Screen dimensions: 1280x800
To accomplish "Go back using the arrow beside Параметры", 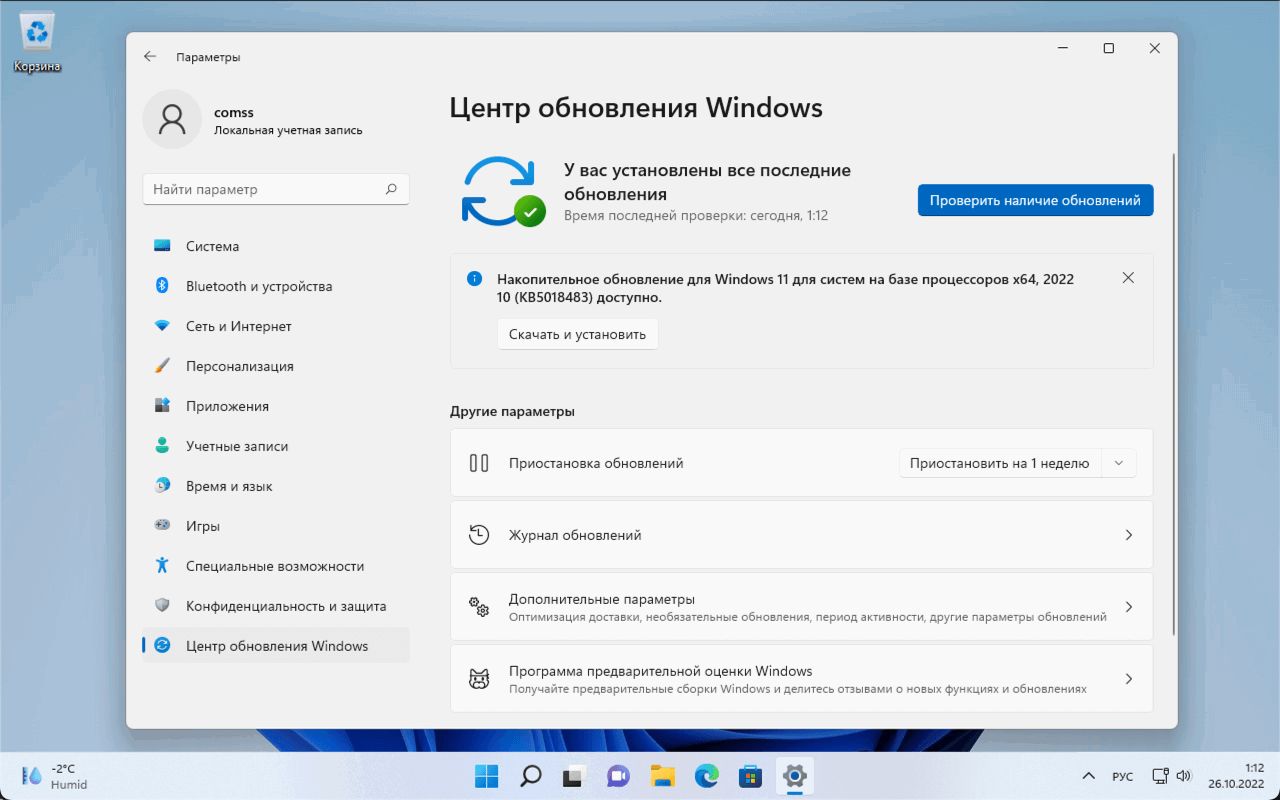I will point(150,57).
